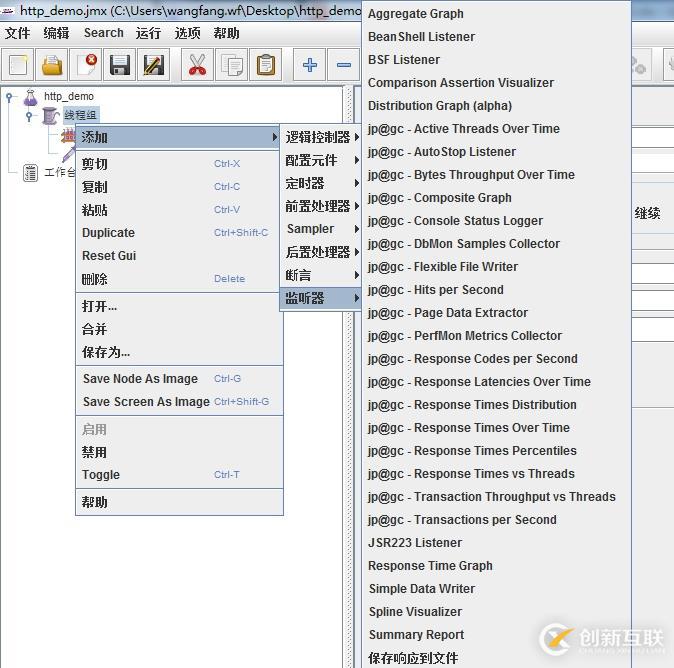This screenshot has height=668, width=674.
Task: Choose Save Node As Image
Action: coord(140,379)
